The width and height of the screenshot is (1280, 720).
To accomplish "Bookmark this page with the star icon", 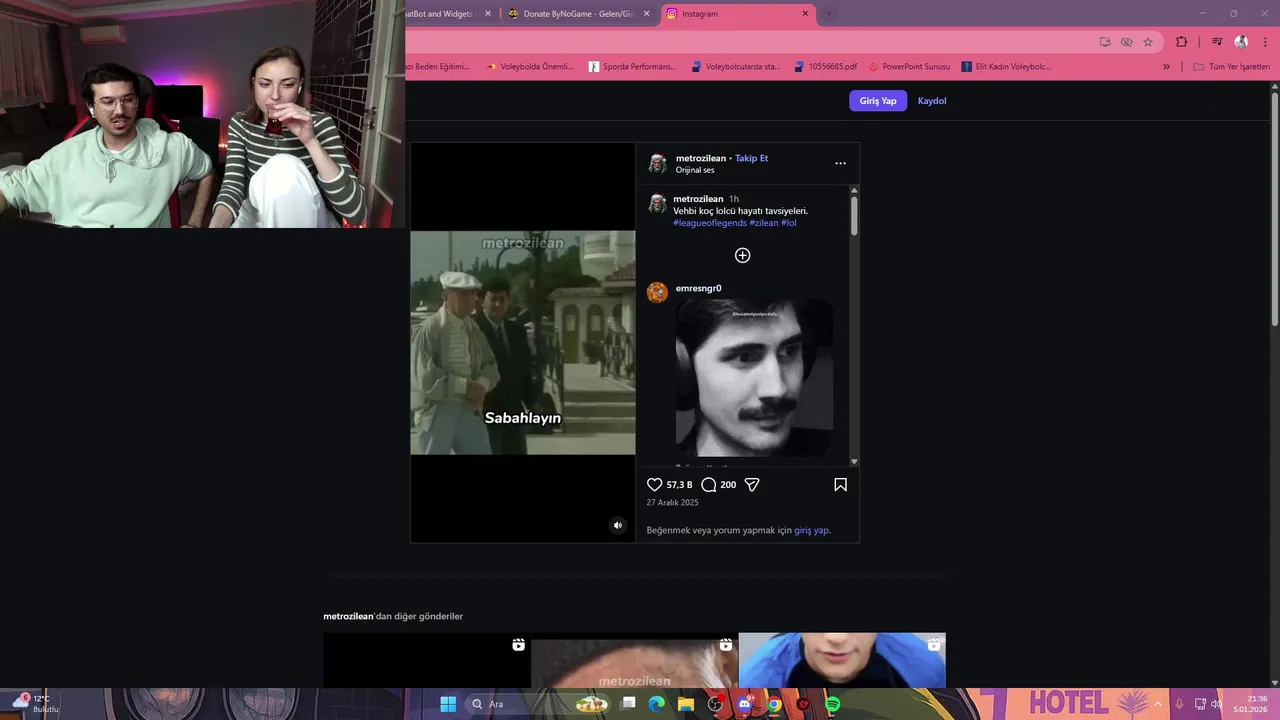I will pos(1148,42).
